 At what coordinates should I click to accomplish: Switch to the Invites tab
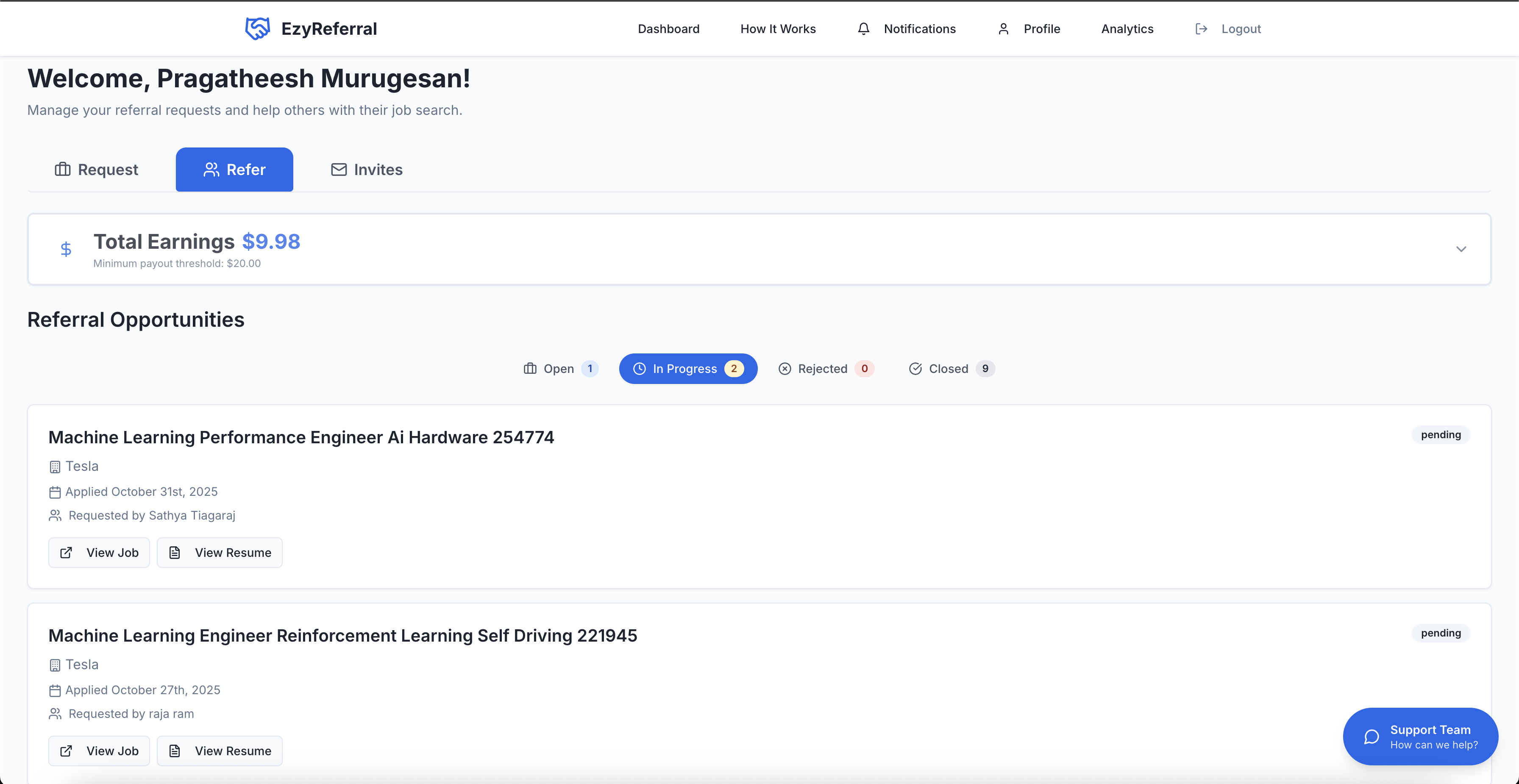pos(366,169)
